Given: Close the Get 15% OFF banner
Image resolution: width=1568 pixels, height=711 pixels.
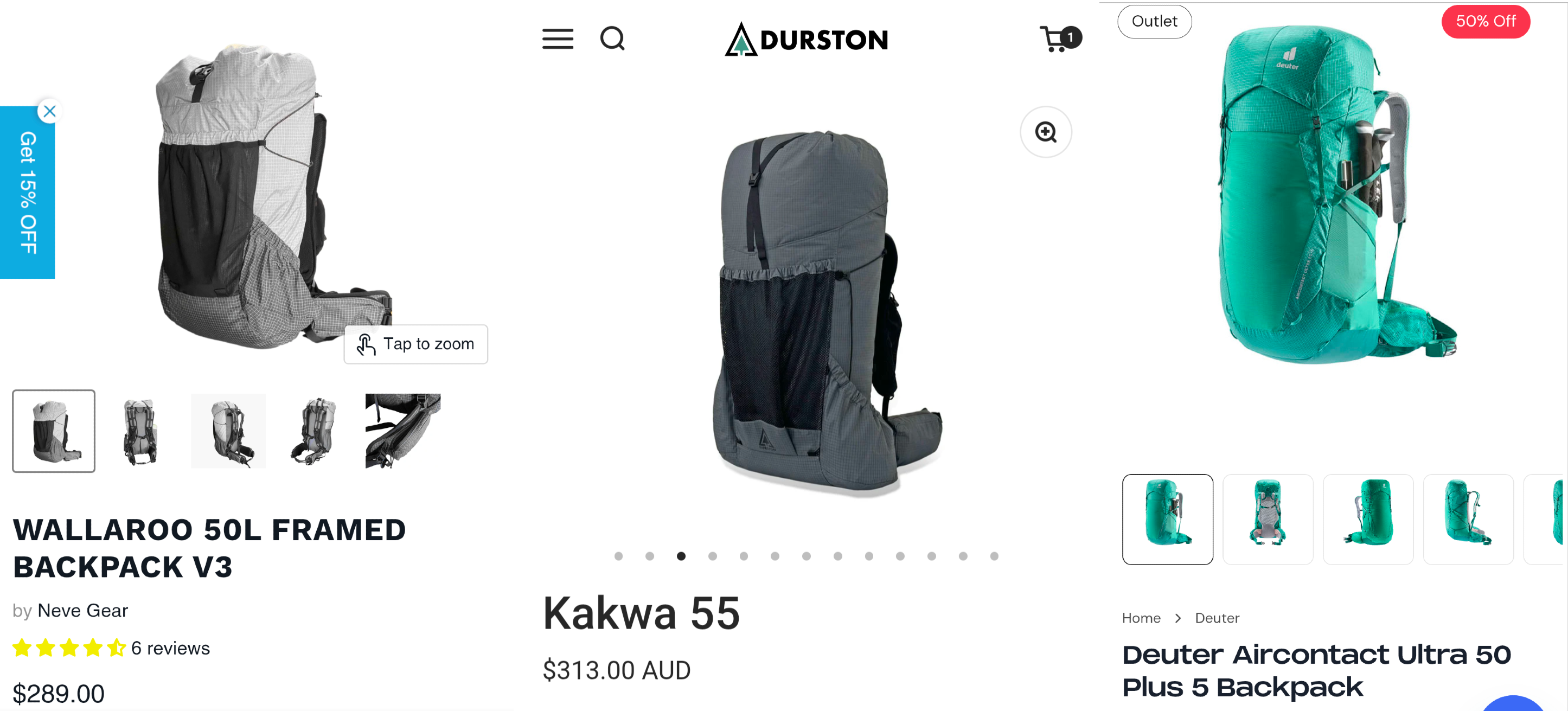Looking at the screenshot, I should click(50, 111).
